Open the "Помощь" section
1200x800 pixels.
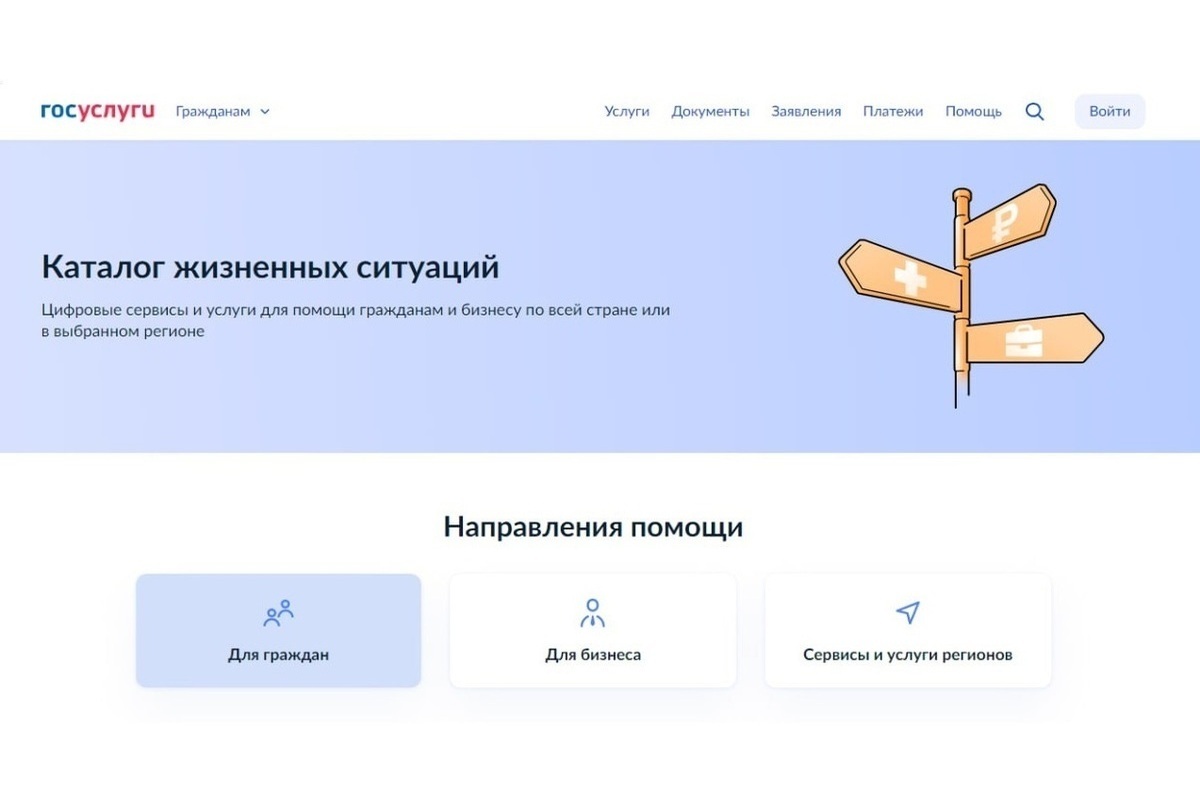point(971,111)
